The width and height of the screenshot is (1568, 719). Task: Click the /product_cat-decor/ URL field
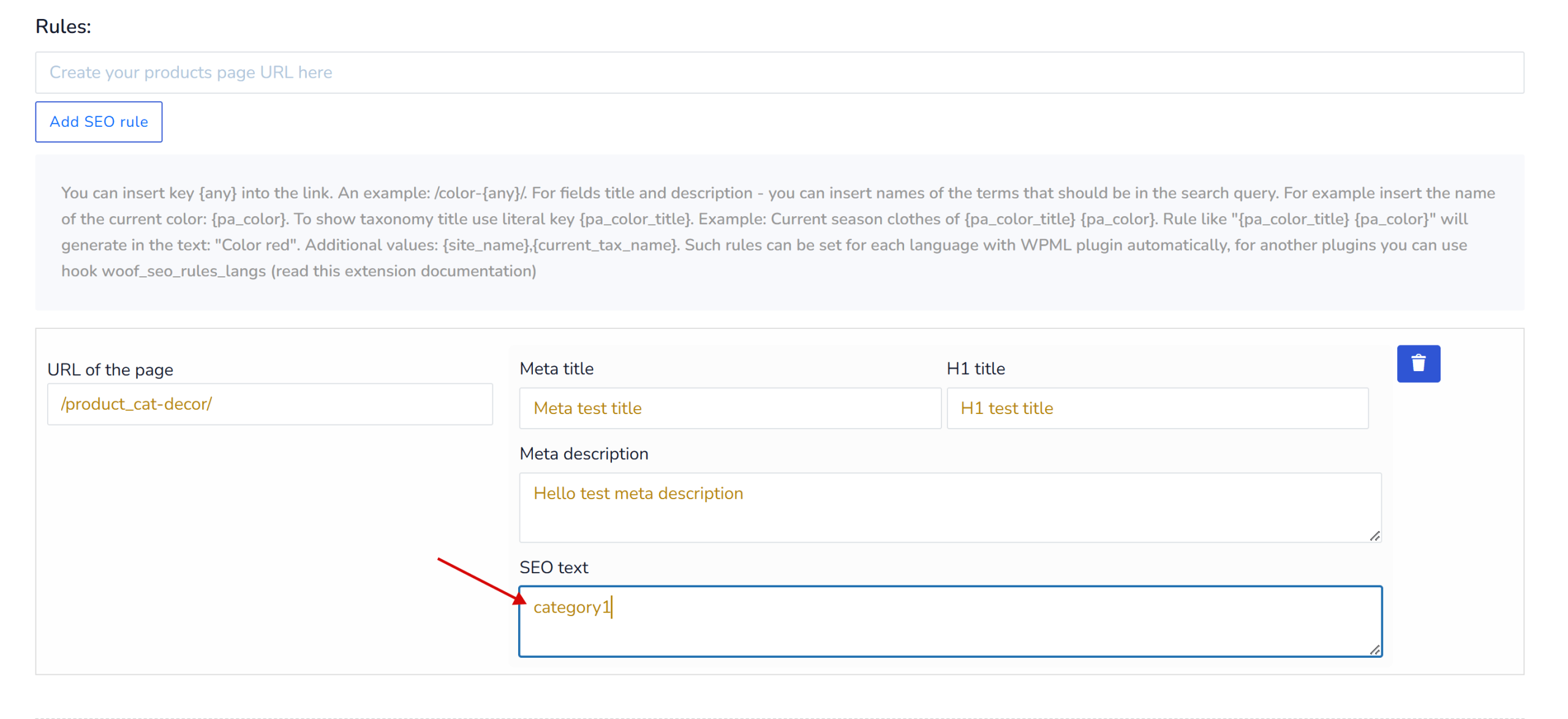tap(269, 404)
